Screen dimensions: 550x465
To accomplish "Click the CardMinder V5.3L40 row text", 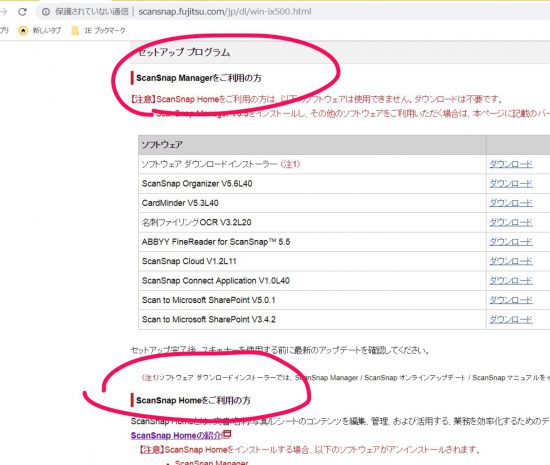I will (180, 203).
